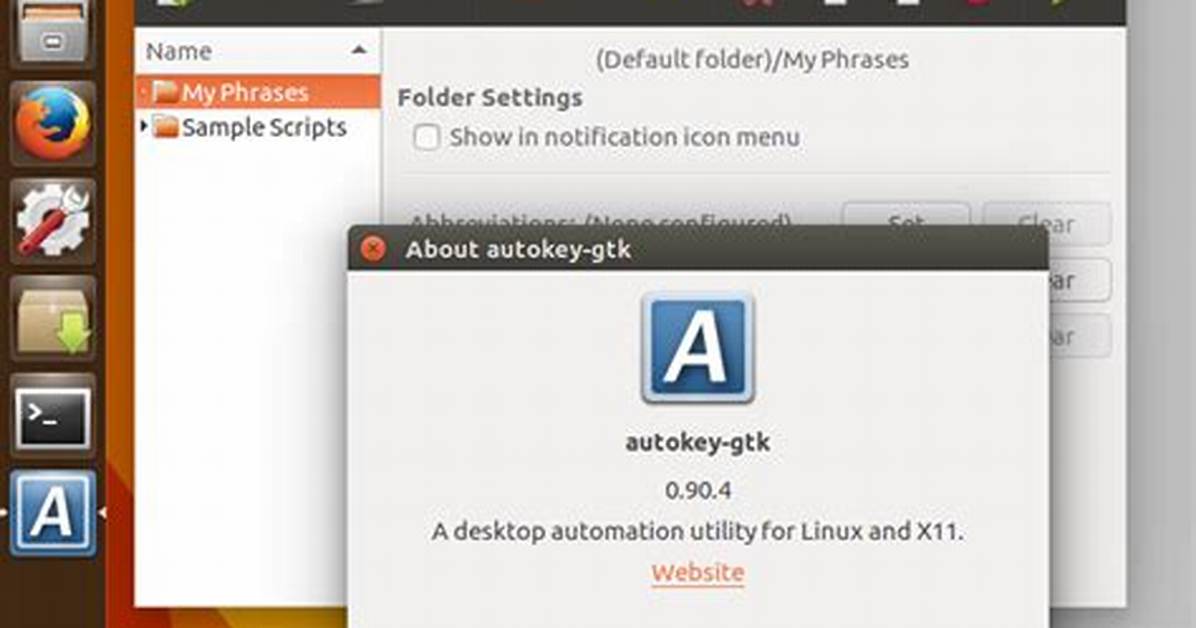Click the Folder Settings heading
The width and height of the screenshot is (1196, 628).
click(490, 98)
